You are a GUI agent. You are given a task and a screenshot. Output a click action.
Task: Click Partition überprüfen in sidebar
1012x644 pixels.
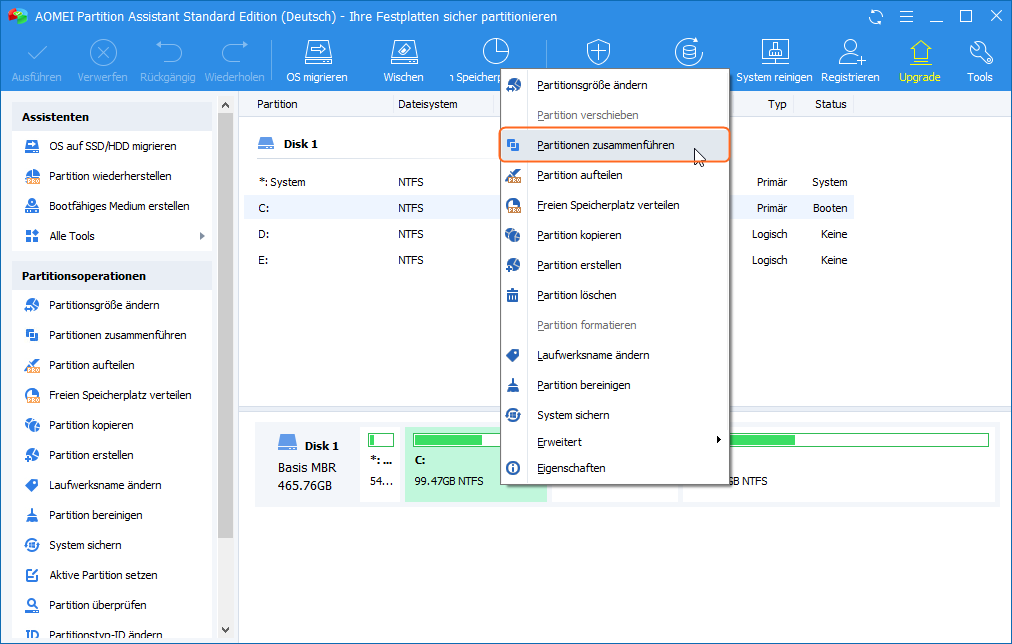pos(98,605)
